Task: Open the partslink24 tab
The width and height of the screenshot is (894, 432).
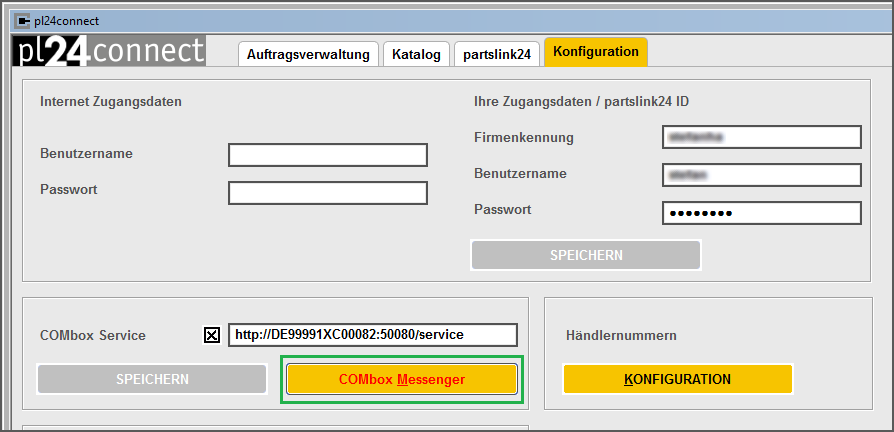Action: point(497,55)
